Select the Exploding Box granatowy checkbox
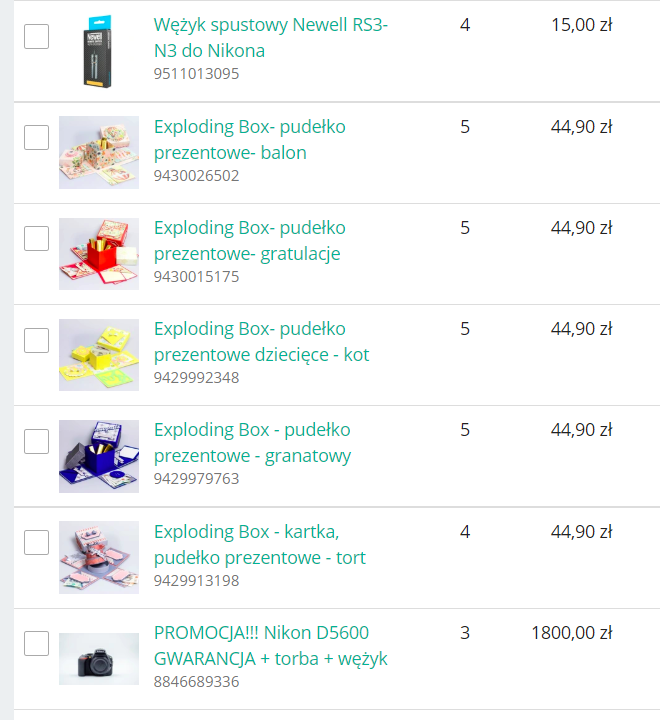 pyautogui.click(x=36, y=441)
